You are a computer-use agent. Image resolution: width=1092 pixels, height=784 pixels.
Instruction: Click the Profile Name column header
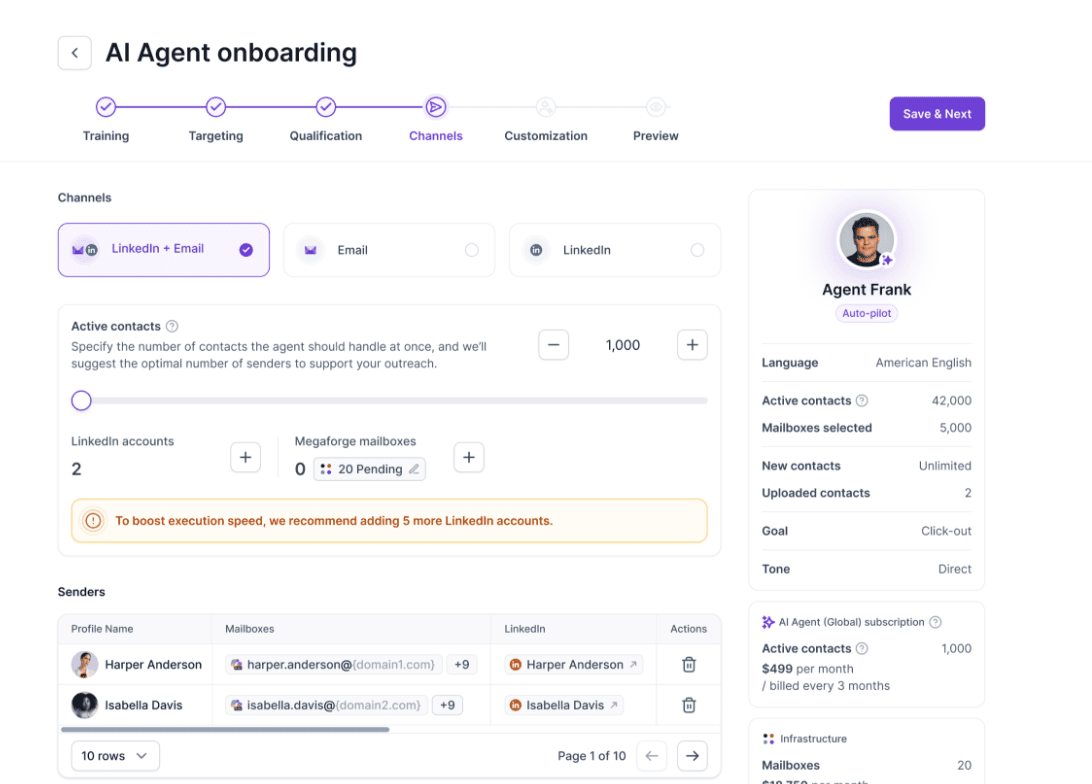(x=102, y=629)
